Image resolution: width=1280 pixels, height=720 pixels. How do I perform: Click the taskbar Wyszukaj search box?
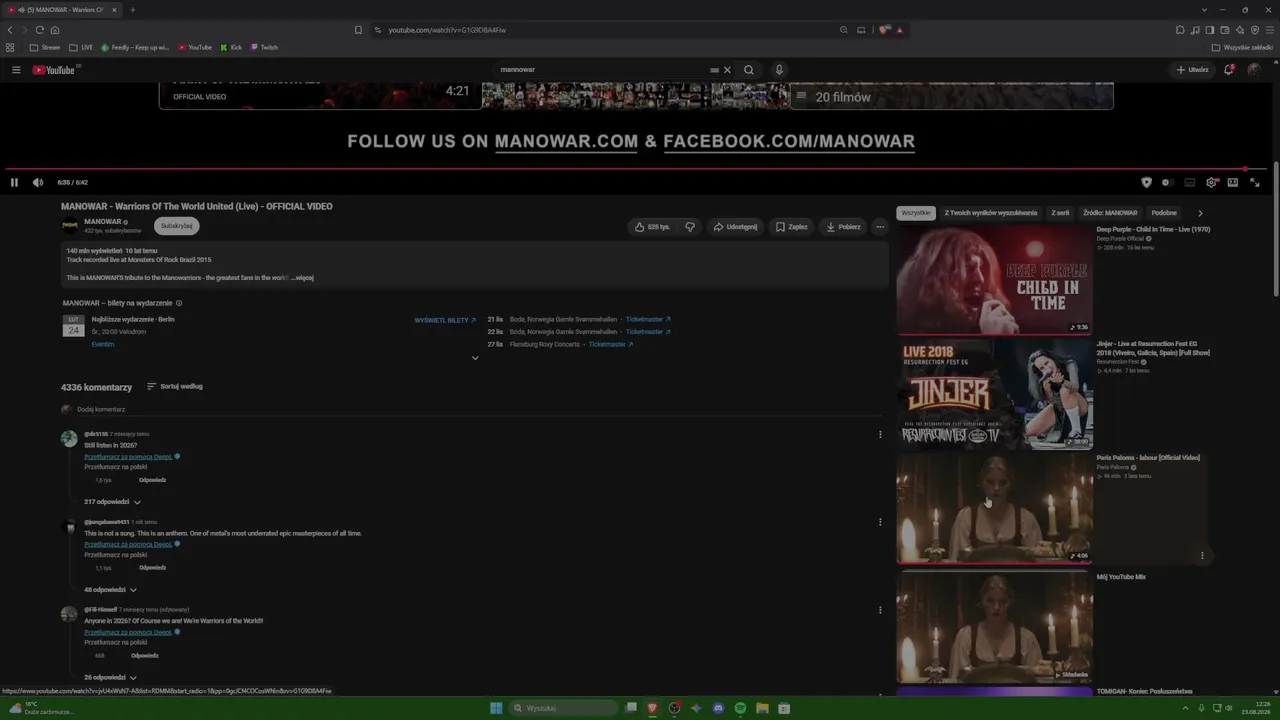coord(563,708)
